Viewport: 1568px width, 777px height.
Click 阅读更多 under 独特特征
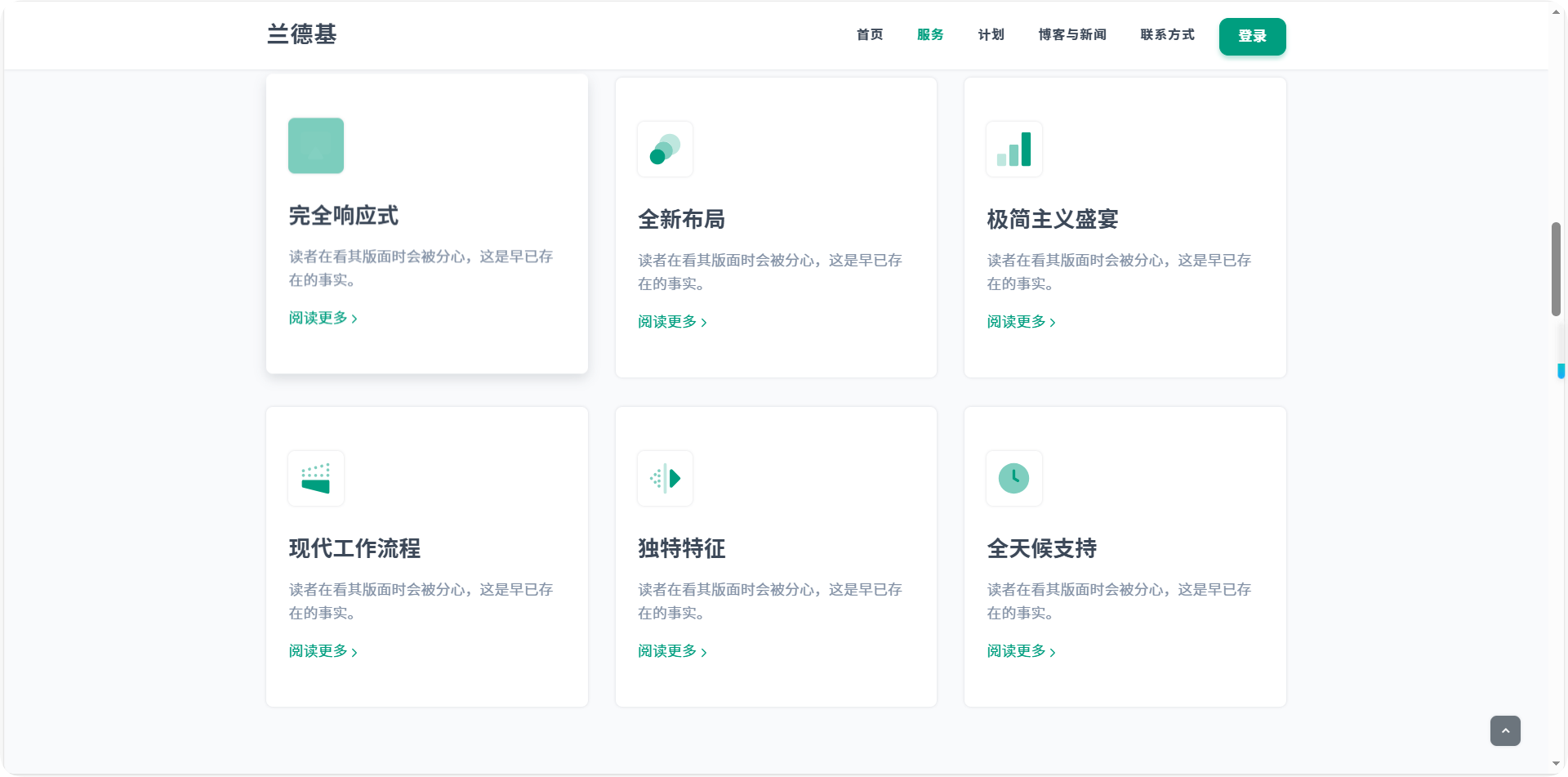672,651
